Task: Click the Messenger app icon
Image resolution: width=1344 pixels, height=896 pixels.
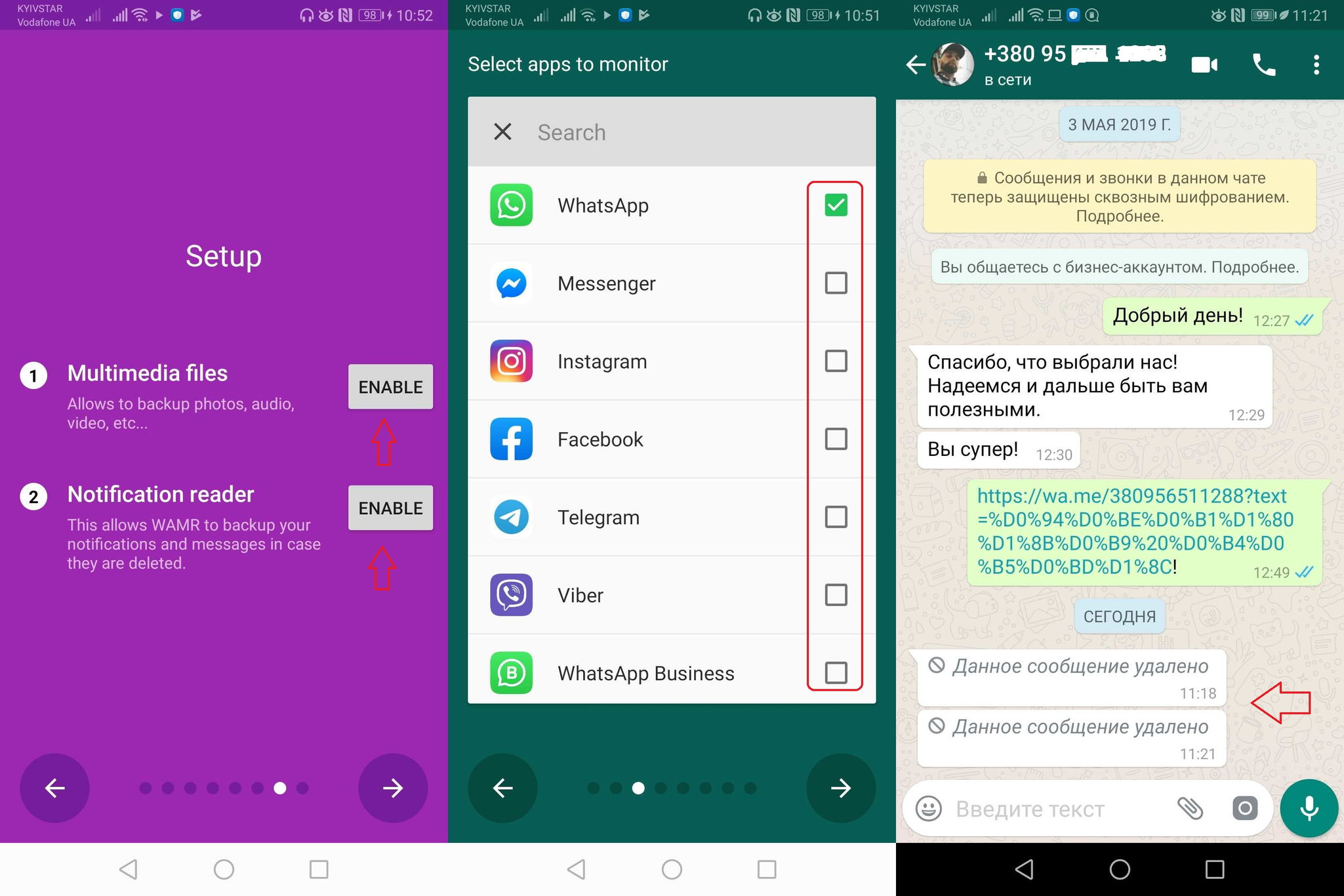Action: pyautogui.click(x=511, y=283)
